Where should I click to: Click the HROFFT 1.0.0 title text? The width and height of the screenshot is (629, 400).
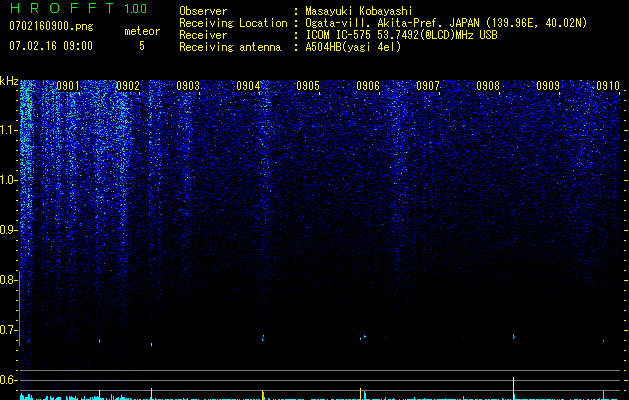click(x=78, y=8)
